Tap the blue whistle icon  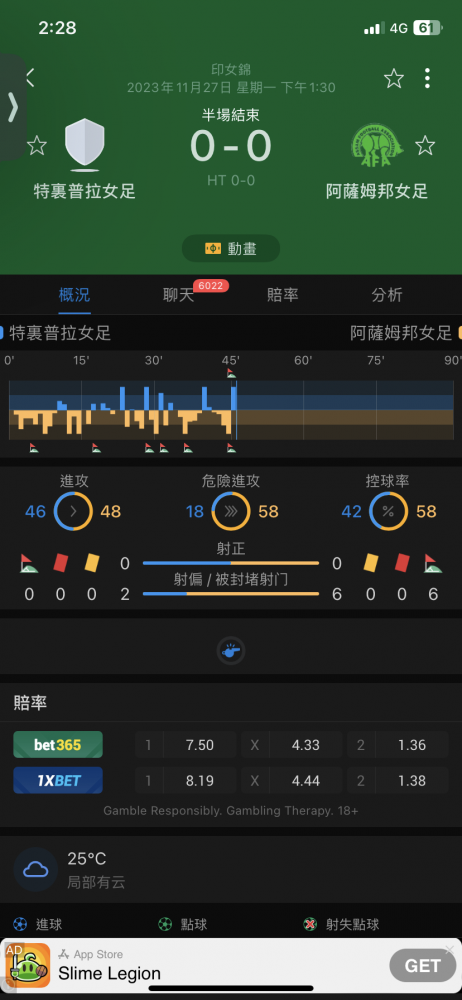tap(231, 651)
